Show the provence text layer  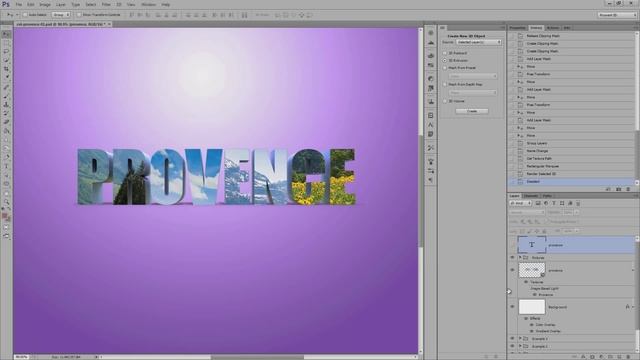pos(512,245)
